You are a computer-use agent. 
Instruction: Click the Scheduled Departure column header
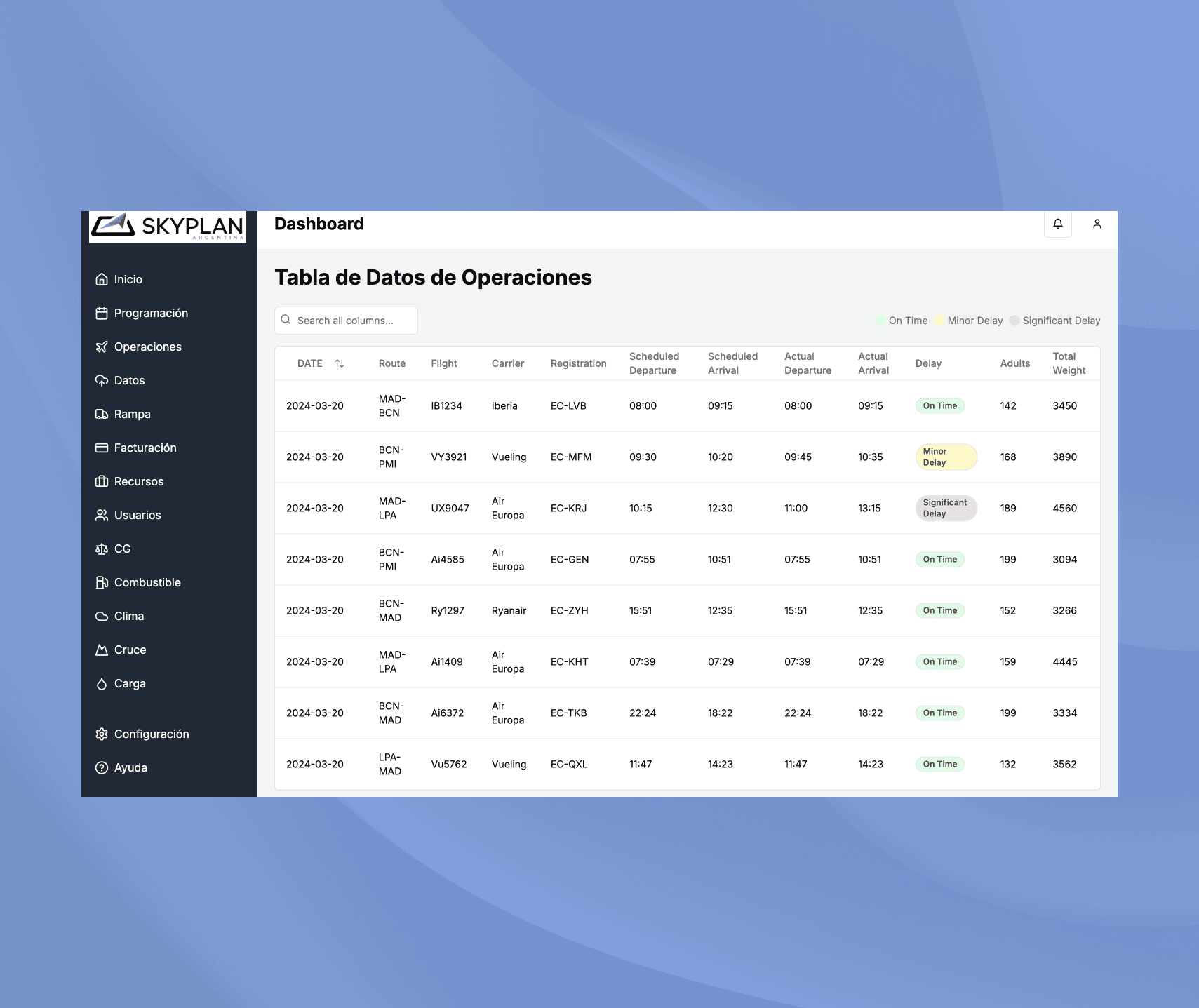(654, 363)
